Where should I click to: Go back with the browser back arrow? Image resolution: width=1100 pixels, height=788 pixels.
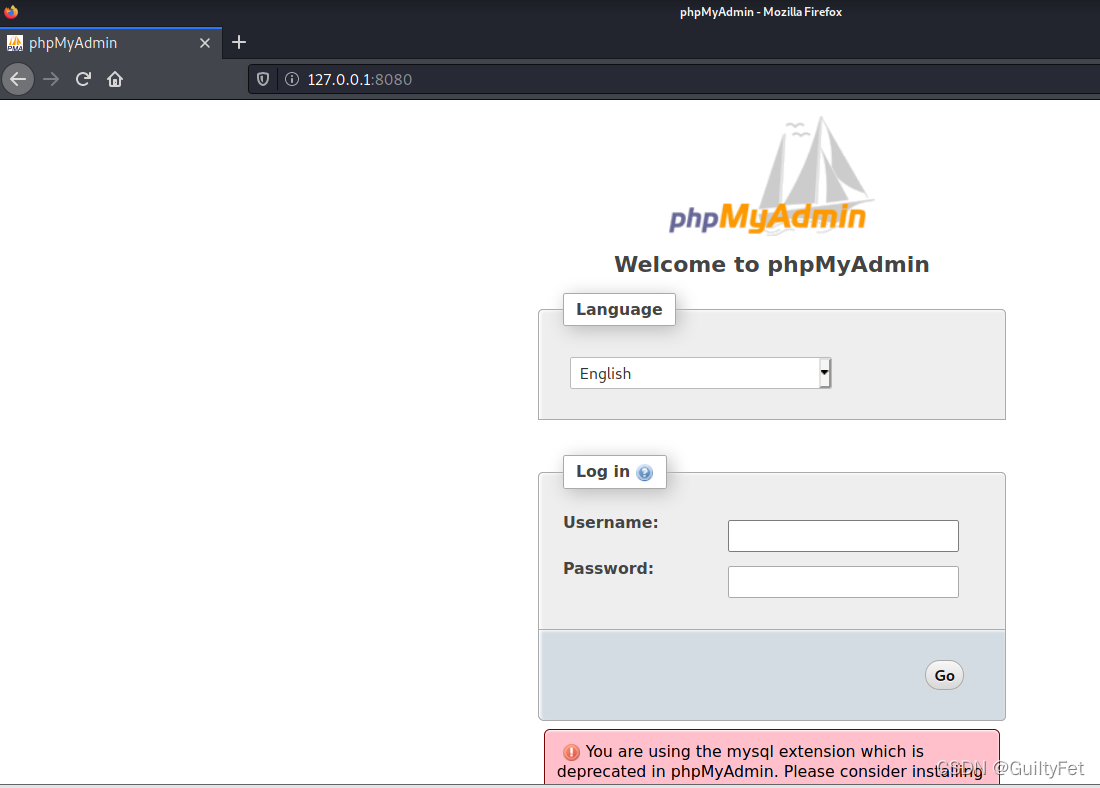tap(18, 79)
